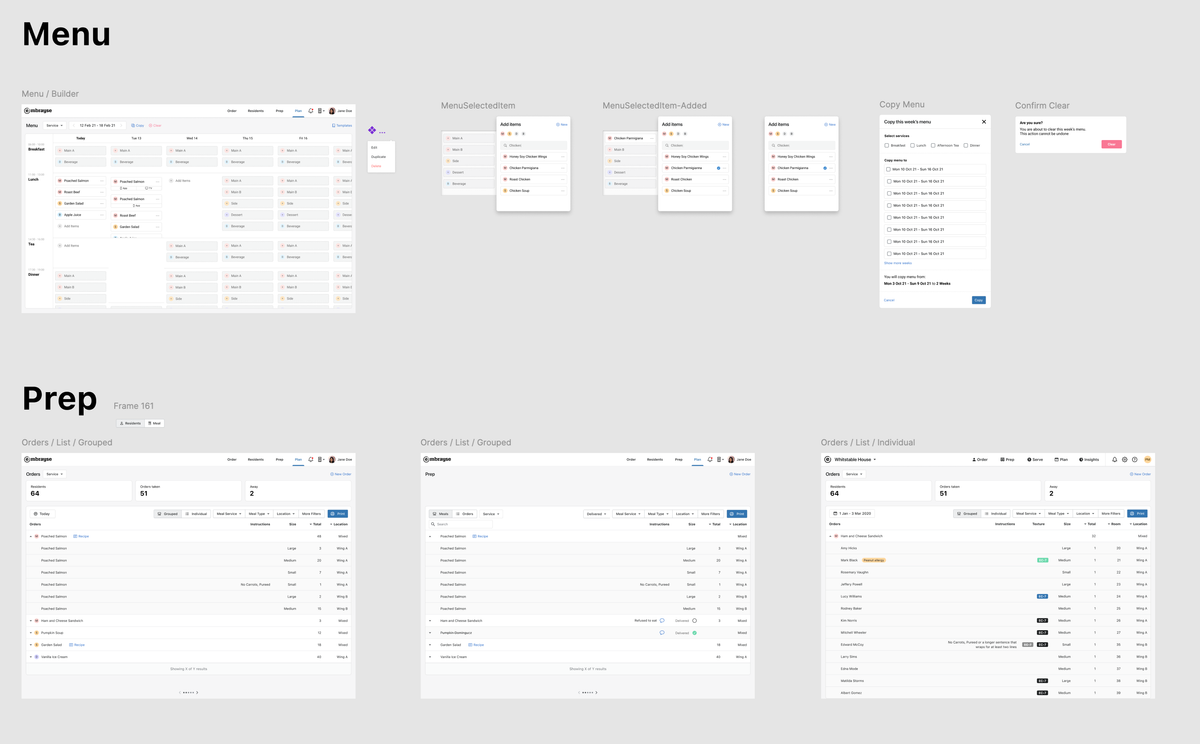The height and width of the screenshot is (744, 1200).
Task: Click the red Clear icon button in the Menu / Builder toolbar
Action: tap(155, 125)
